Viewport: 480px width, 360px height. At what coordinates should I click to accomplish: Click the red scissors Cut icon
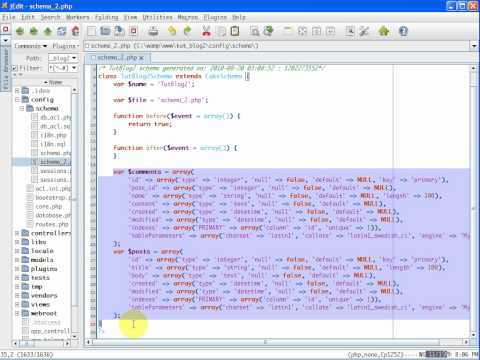pos(206,31)
